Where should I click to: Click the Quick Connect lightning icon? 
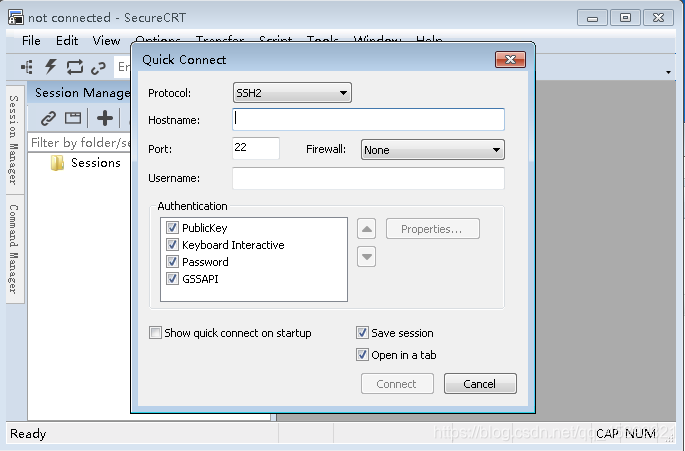point(51,67)
